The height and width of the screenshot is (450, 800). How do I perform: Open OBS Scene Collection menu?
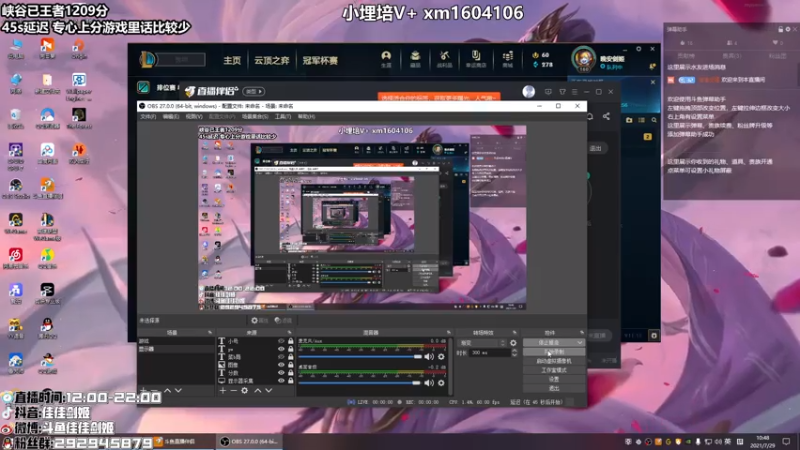click(x=255, y=117)
